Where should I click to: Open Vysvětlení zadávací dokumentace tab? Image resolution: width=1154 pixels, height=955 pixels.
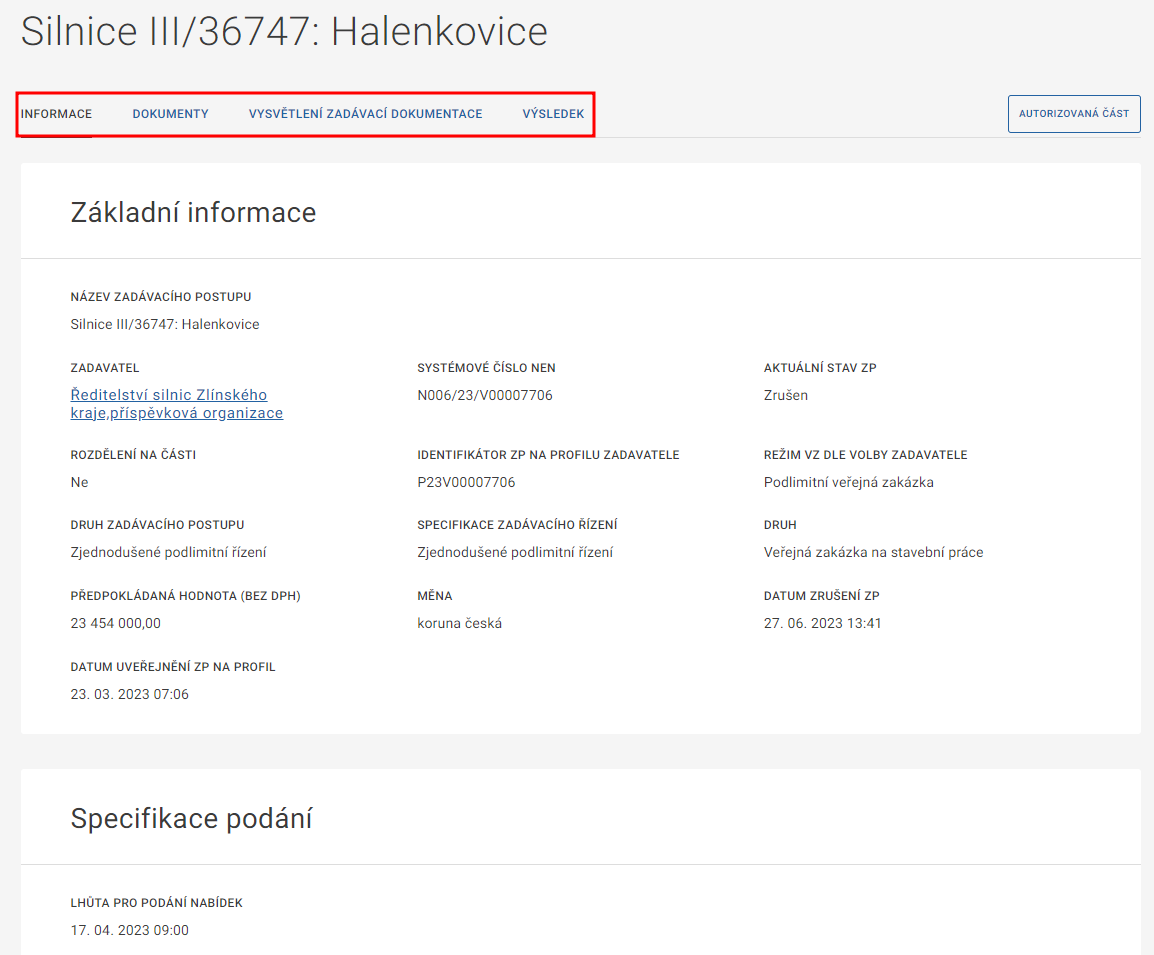click(x=365, y=114)
